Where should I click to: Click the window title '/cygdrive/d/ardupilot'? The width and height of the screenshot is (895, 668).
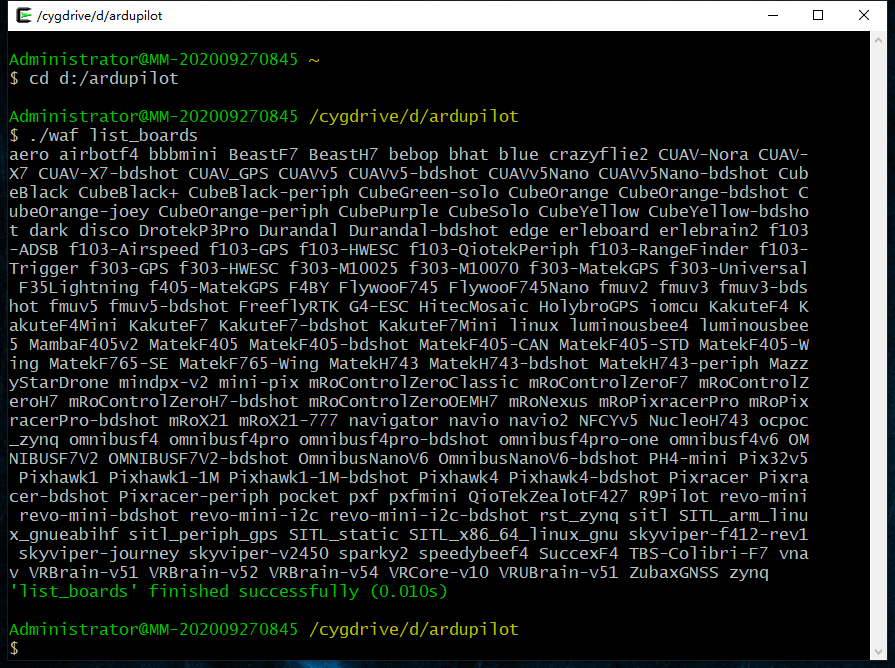[99, 16]
